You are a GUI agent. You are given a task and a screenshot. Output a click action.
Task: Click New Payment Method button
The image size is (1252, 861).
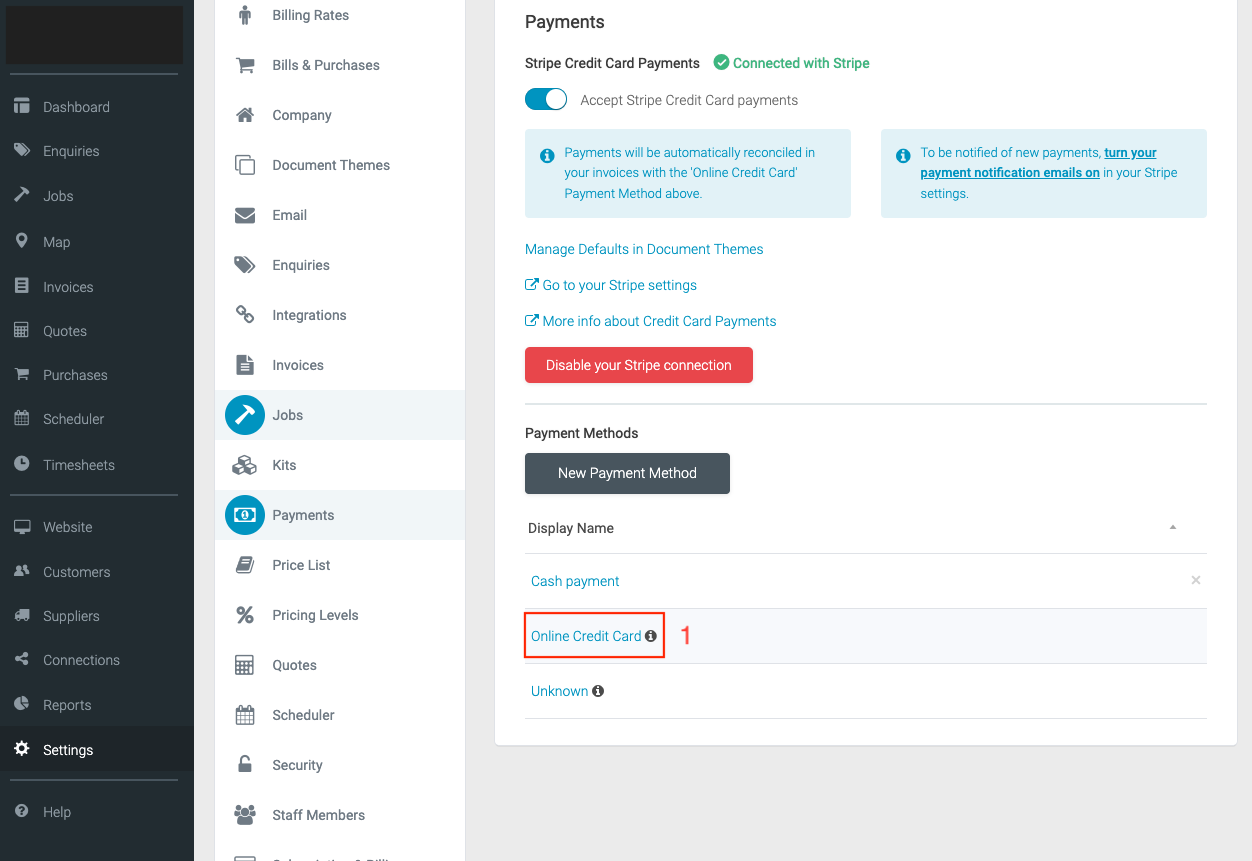627,473
